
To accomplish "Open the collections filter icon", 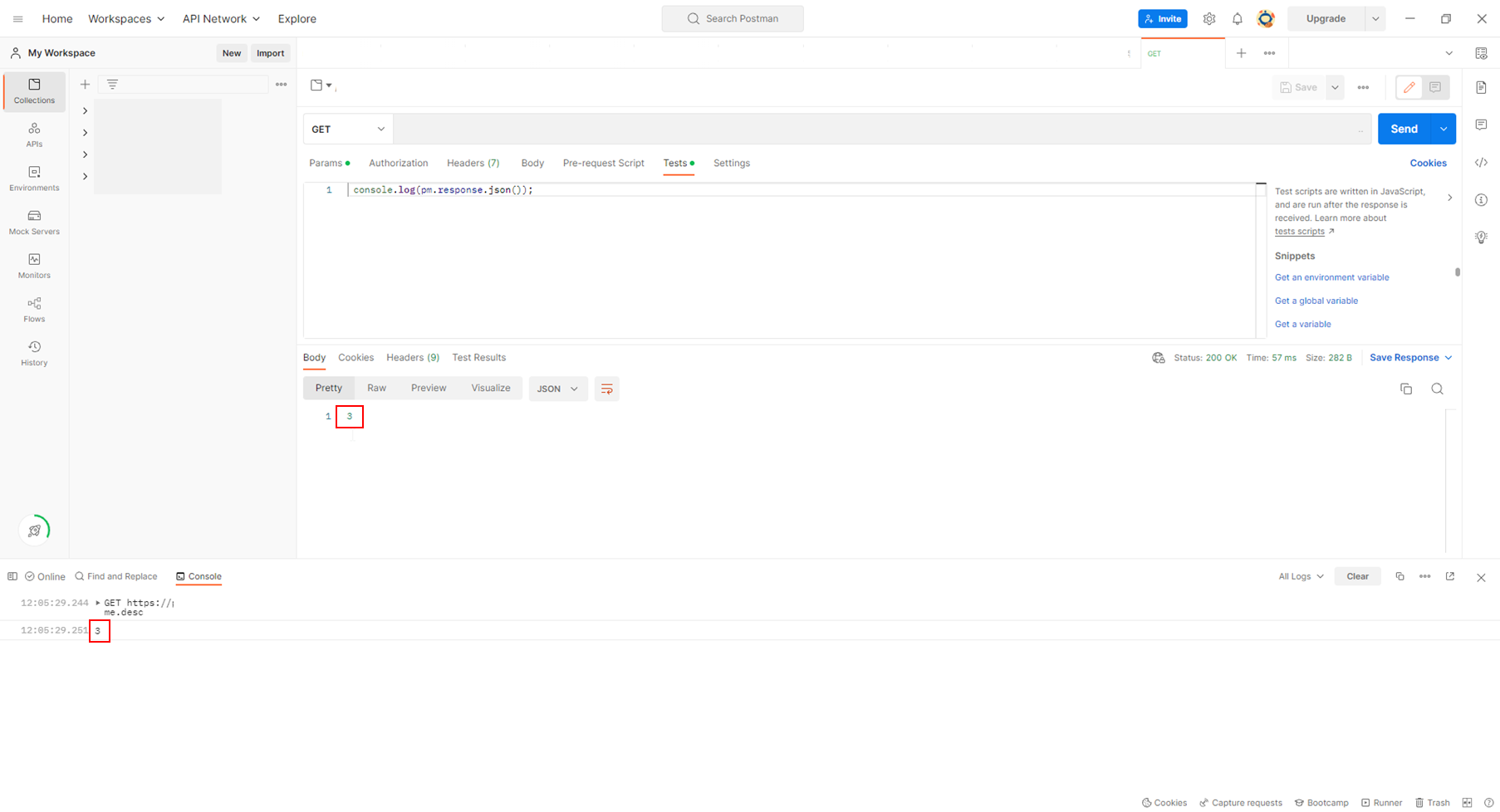I will [112, 84].
